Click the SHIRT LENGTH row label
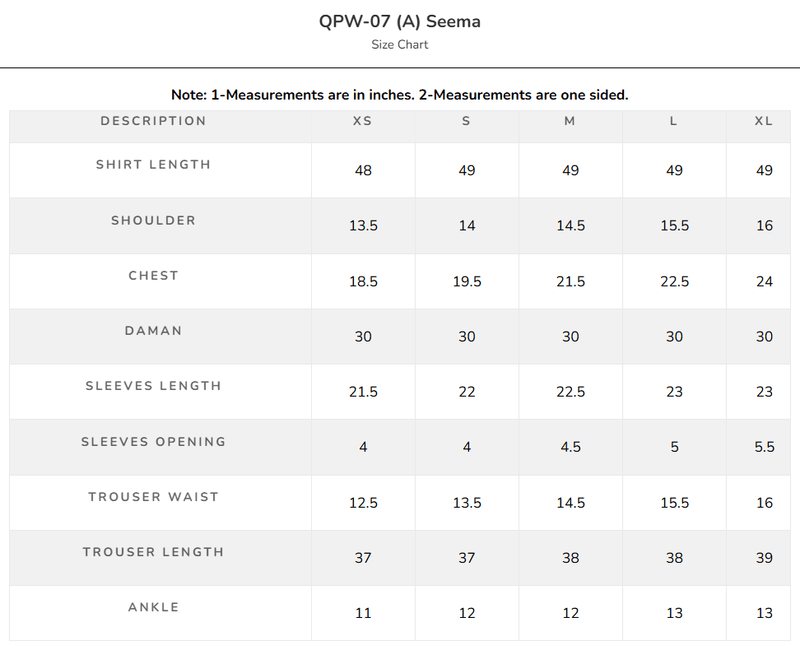The image size is (800, 664). [x=154, y=164]
